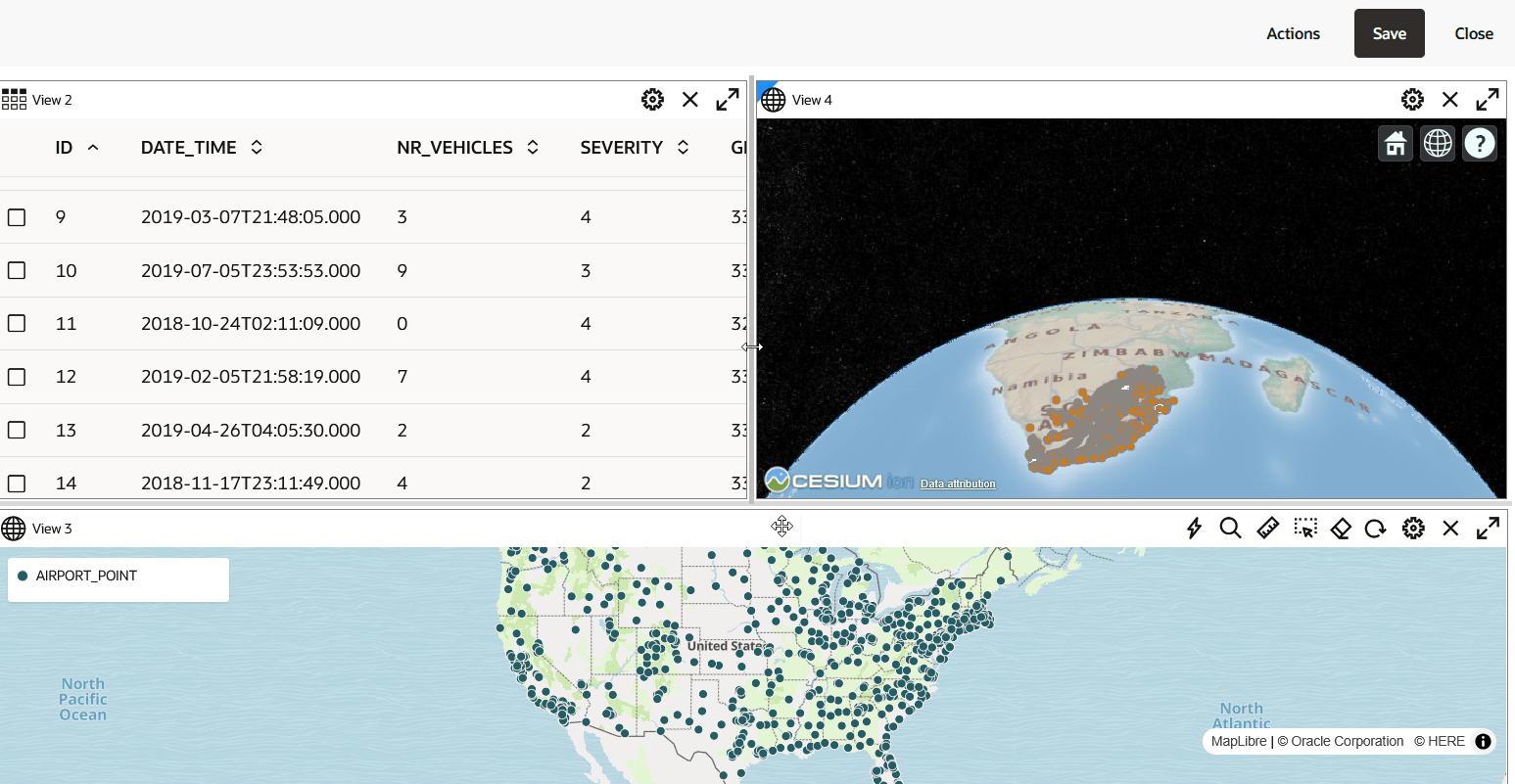Screen dimensions: 1515x784
Task: Click the View 3 globe icon
Action: pos(14,529)
